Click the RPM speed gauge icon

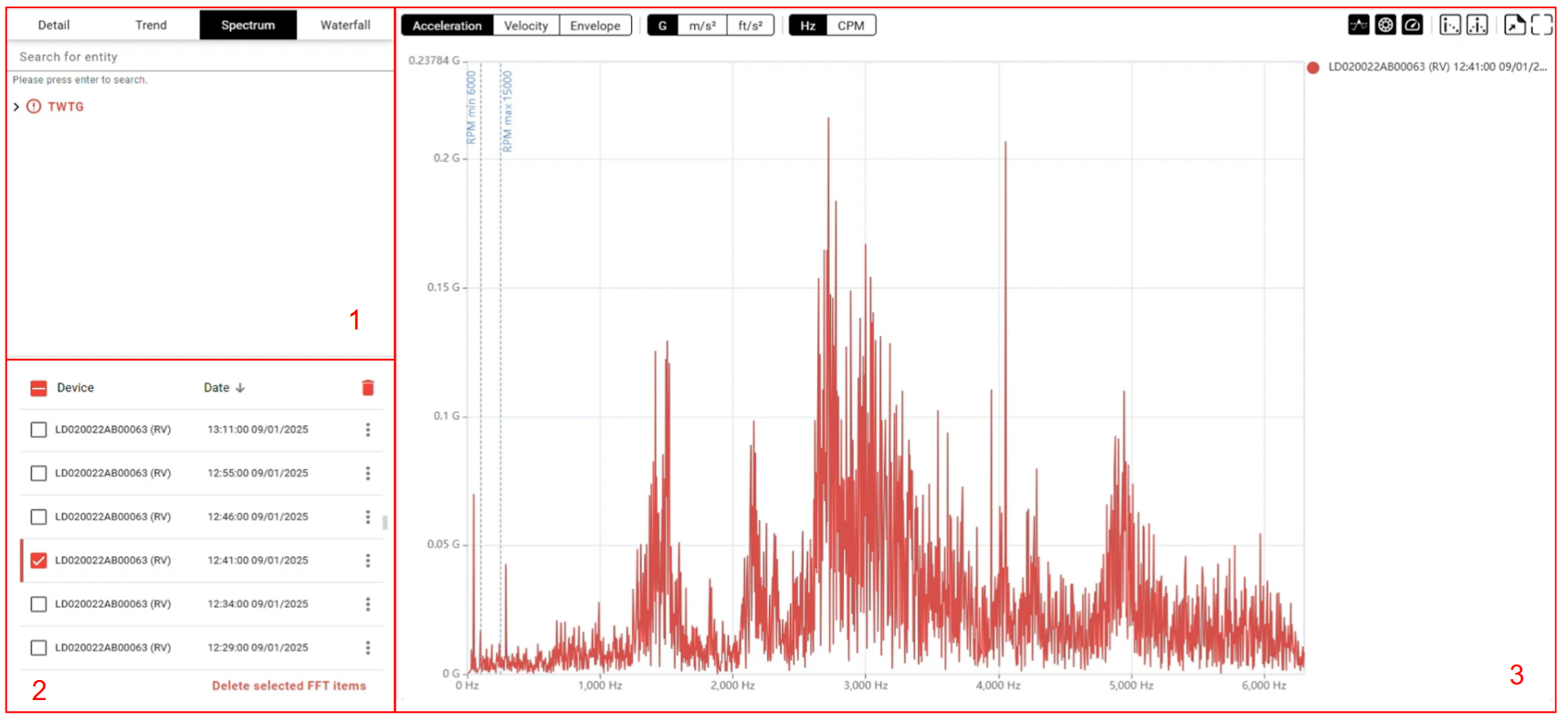coord(1412,26)
